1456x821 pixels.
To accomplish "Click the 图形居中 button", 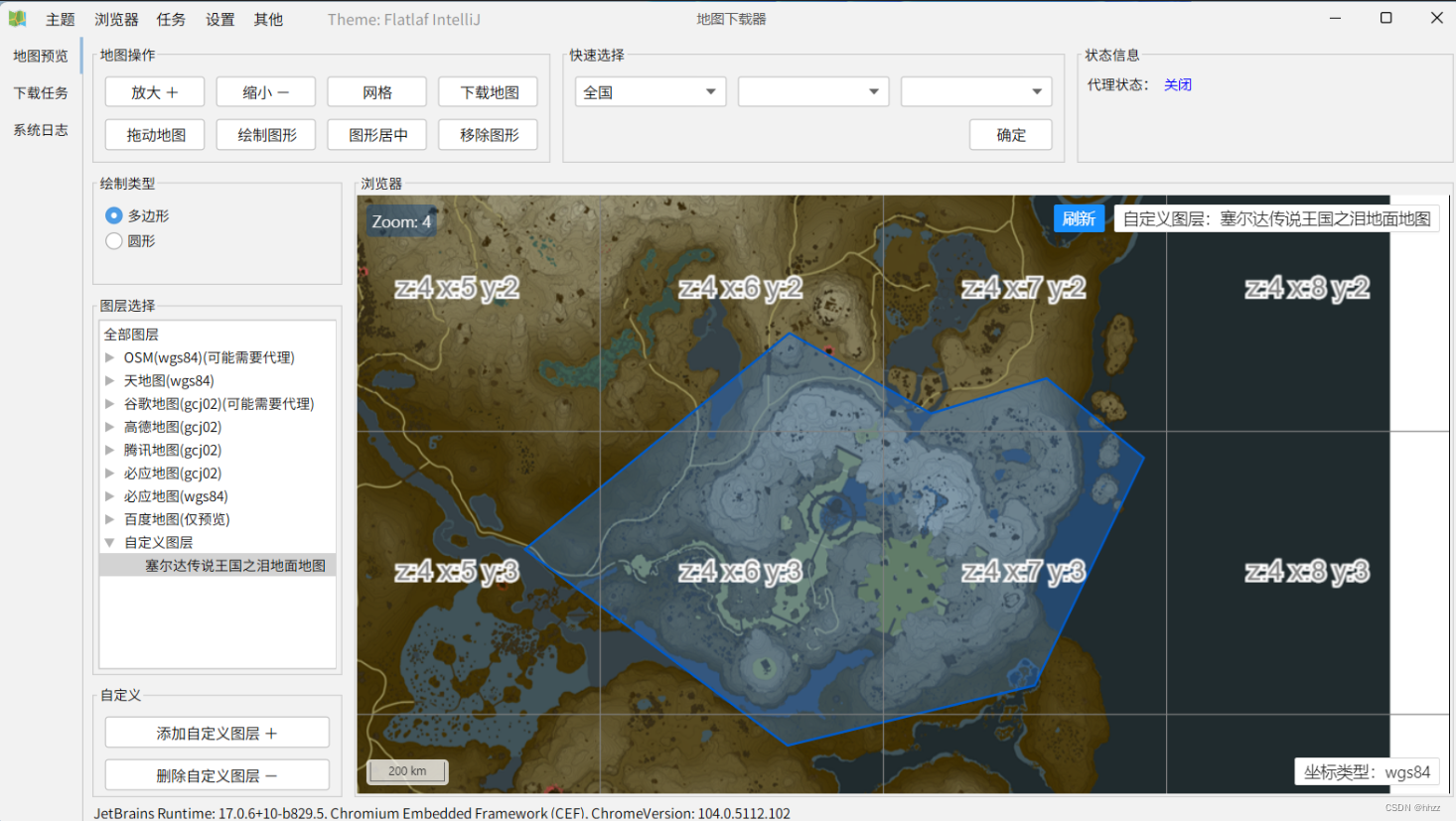I will (x=377, y=135).
